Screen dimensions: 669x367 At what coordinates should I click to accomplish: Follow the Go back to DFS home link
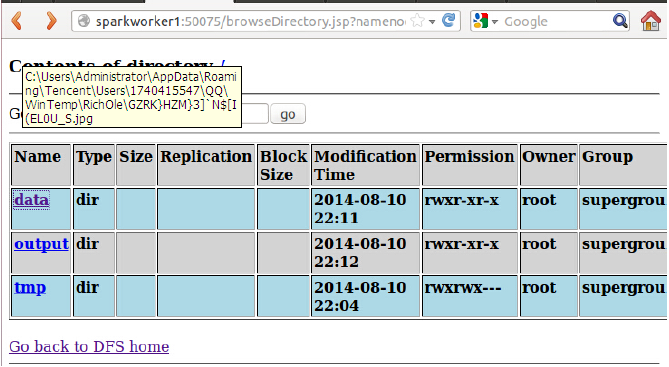89,347
